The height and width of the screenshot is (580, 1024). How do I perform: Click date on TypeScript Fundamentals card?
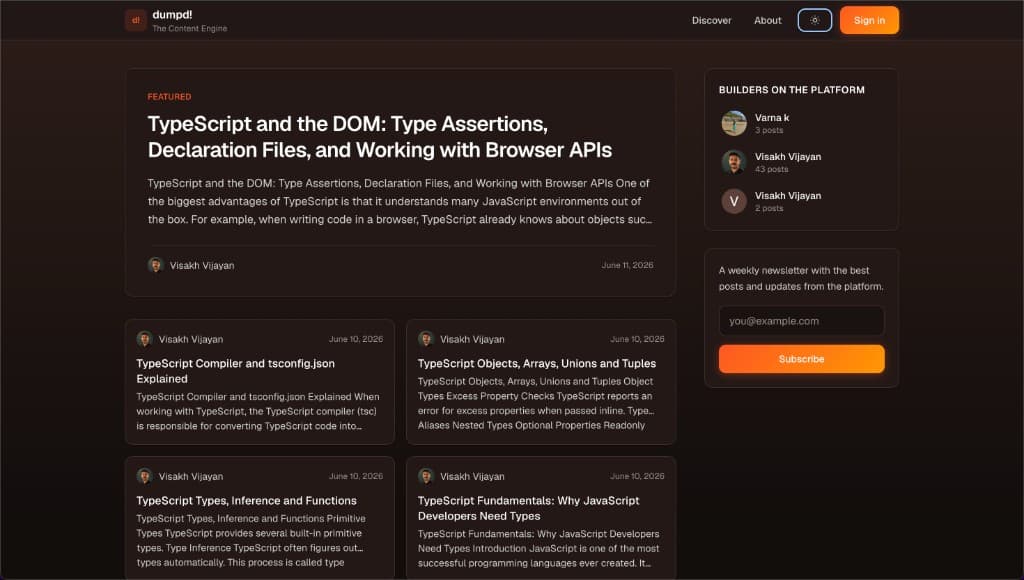(637, 476)
